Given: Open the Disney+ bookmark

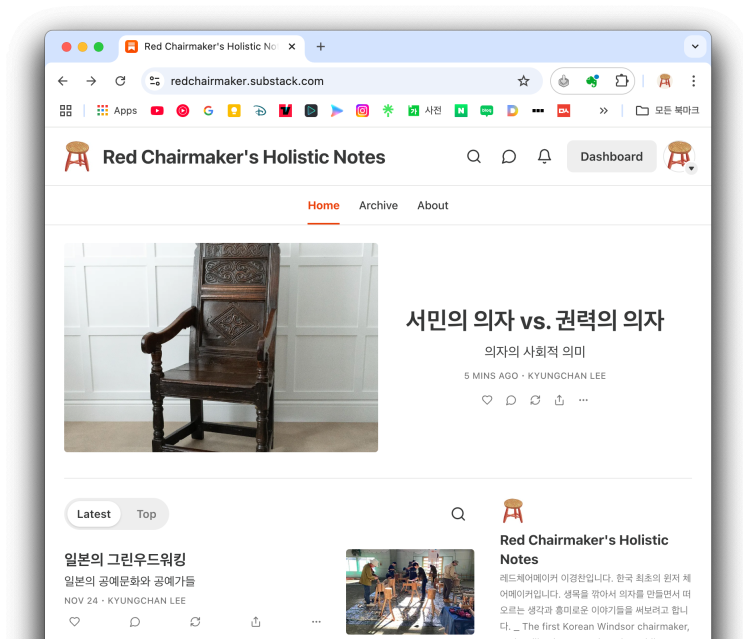Looking at the screenshot, I should 260,110.
